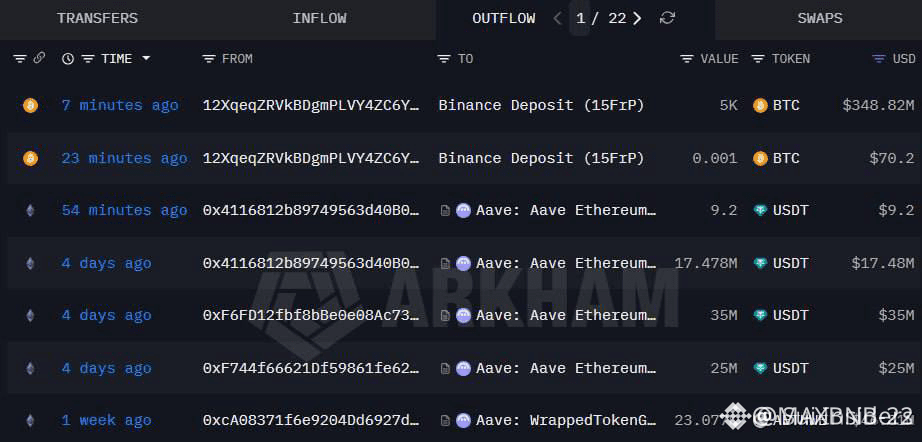
Task: Open the 1 week ago transaction
Action: (x=106, y=420)
